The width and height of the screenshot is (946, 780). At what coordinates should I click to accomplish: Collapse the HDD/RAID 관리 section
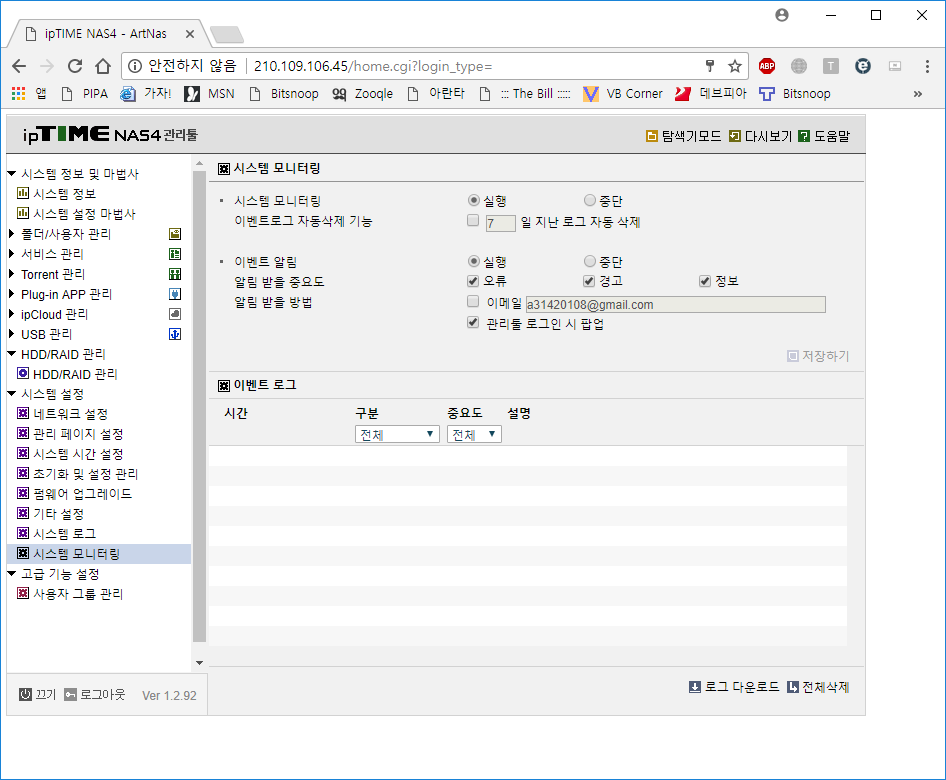coord(11,354)
